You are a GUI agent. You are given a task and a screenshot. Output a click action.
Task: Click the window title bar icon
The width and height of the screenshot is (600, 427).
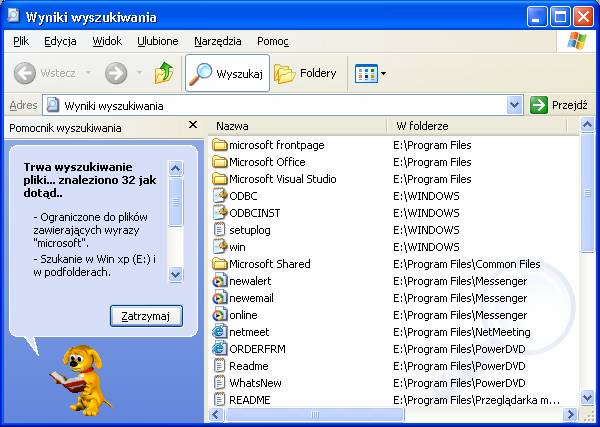pos(13,16)
